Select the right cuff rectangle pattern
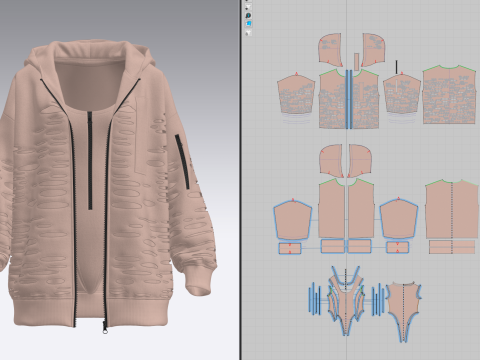480x360 pixels. (x=397, y=247)
